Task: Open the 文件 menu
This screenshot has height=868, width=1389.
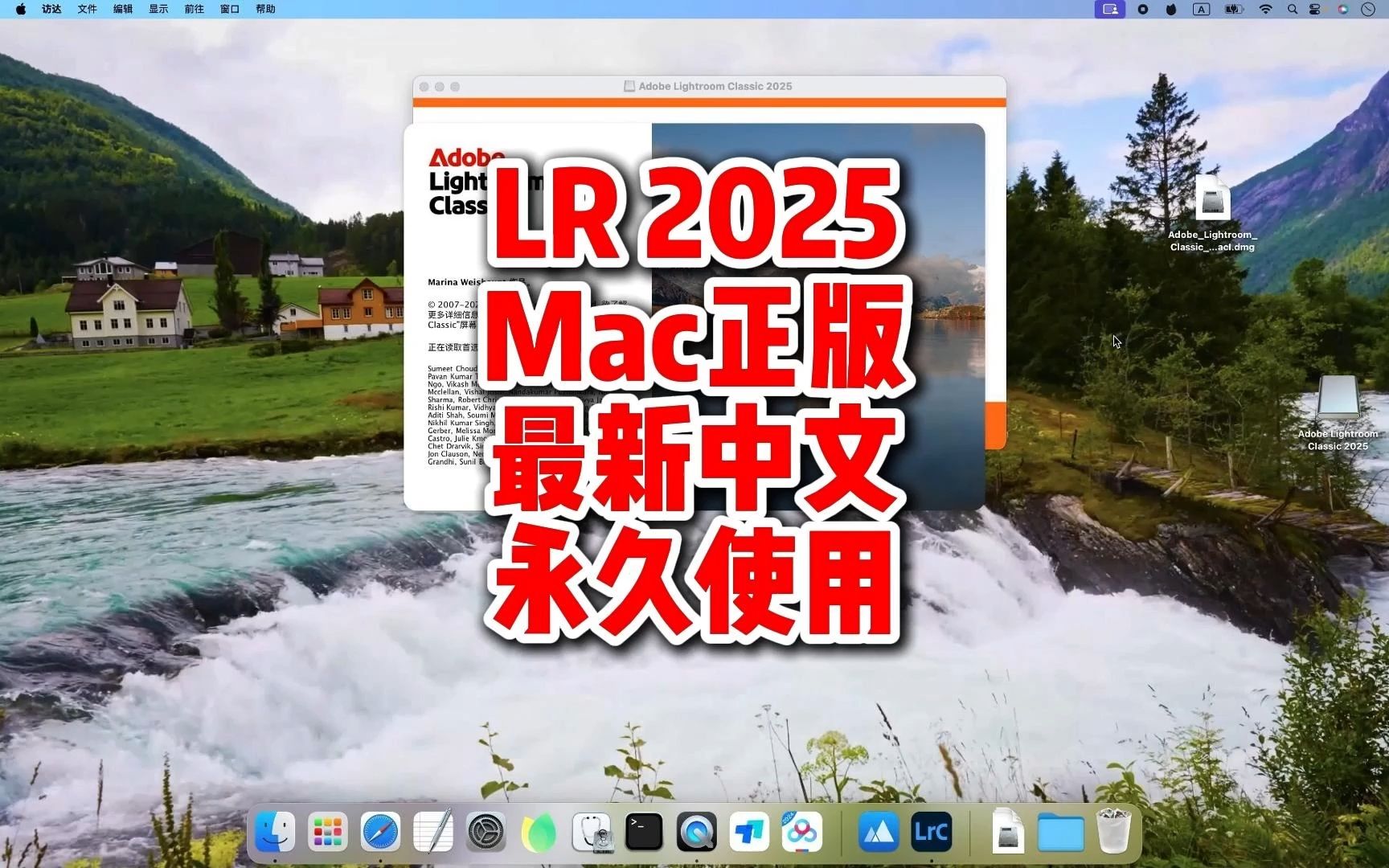Action: [87, 9]
